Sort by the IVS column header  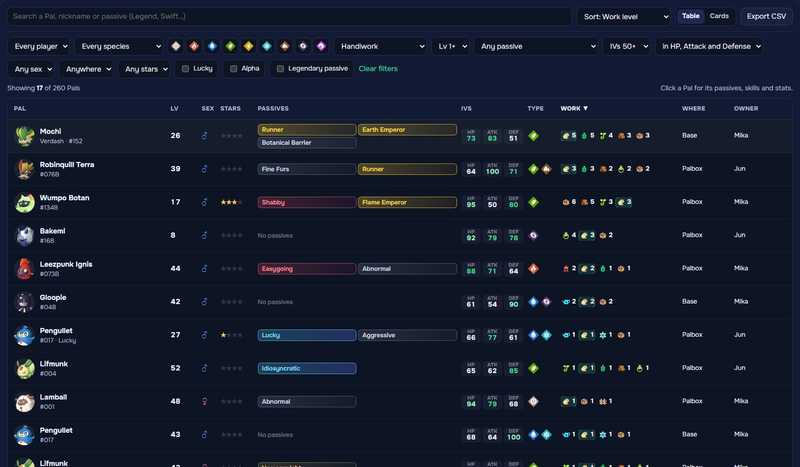[466, 108]
